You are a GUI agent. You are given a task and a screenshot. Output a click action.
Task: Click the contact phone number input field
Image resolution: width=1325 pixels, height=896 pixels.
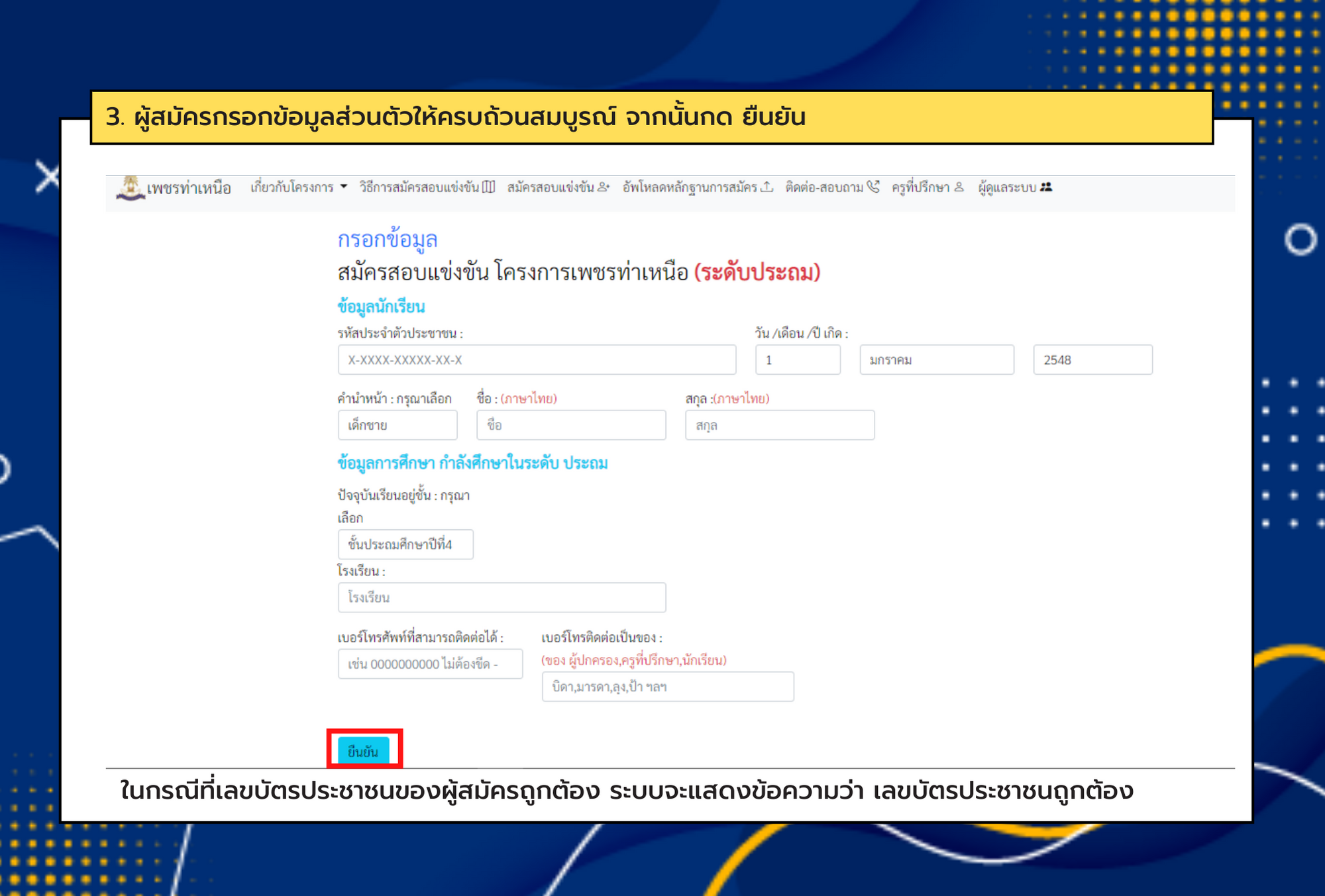click(430, 664)
